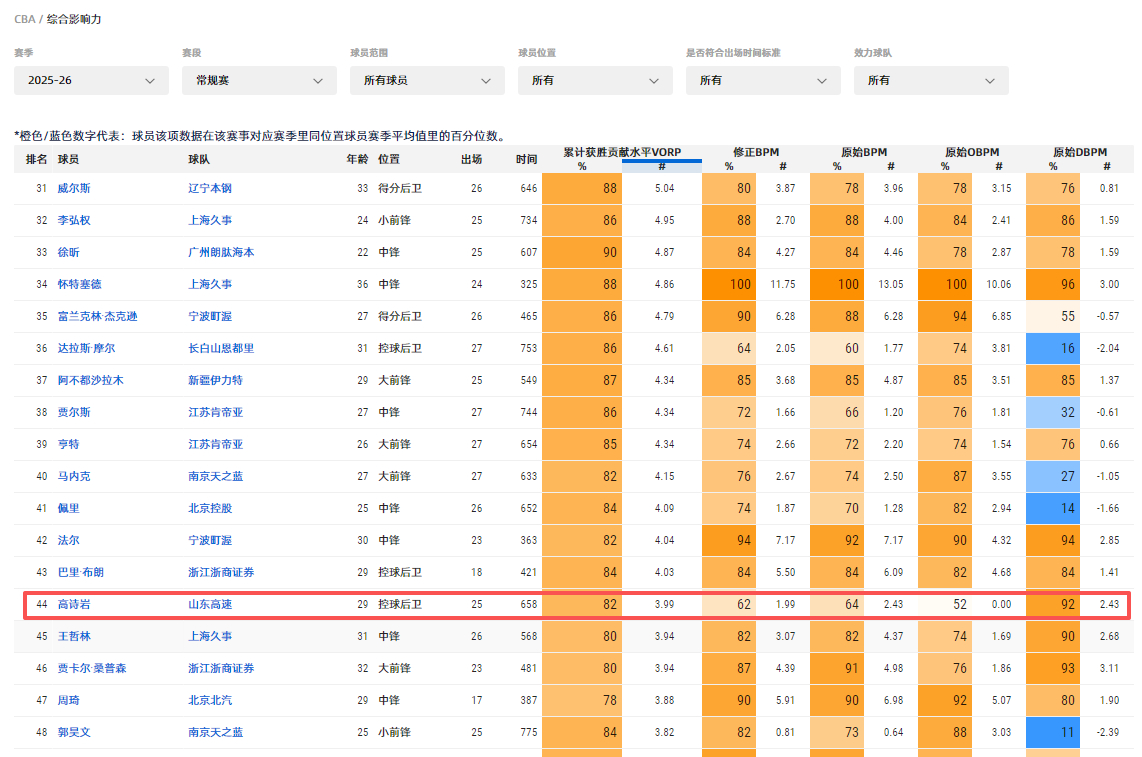Click the 原始OBPM column header

[x=972, y=152]
